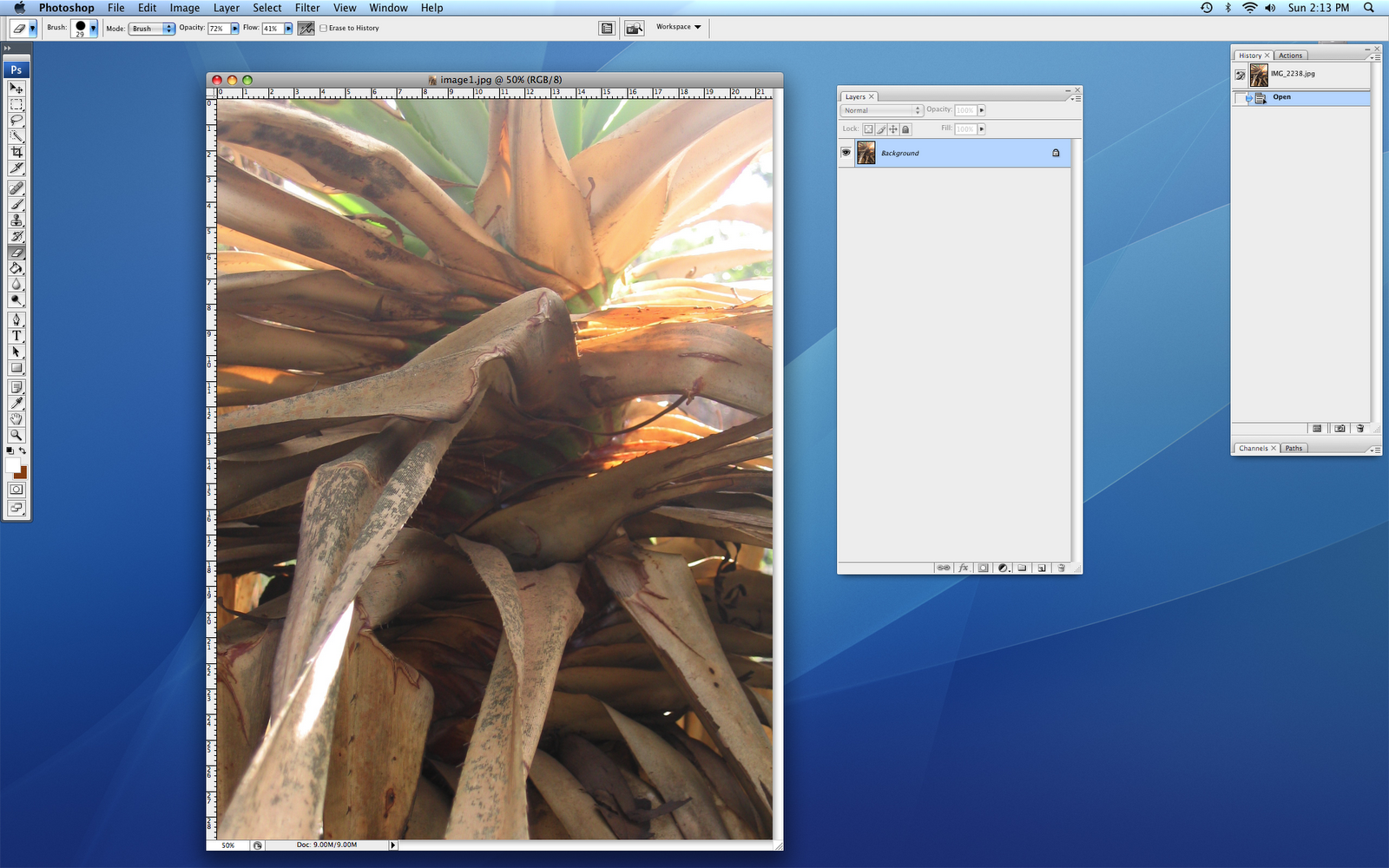
Task: Open the layer blend mode dropdown
Action: tap(881, 110)
